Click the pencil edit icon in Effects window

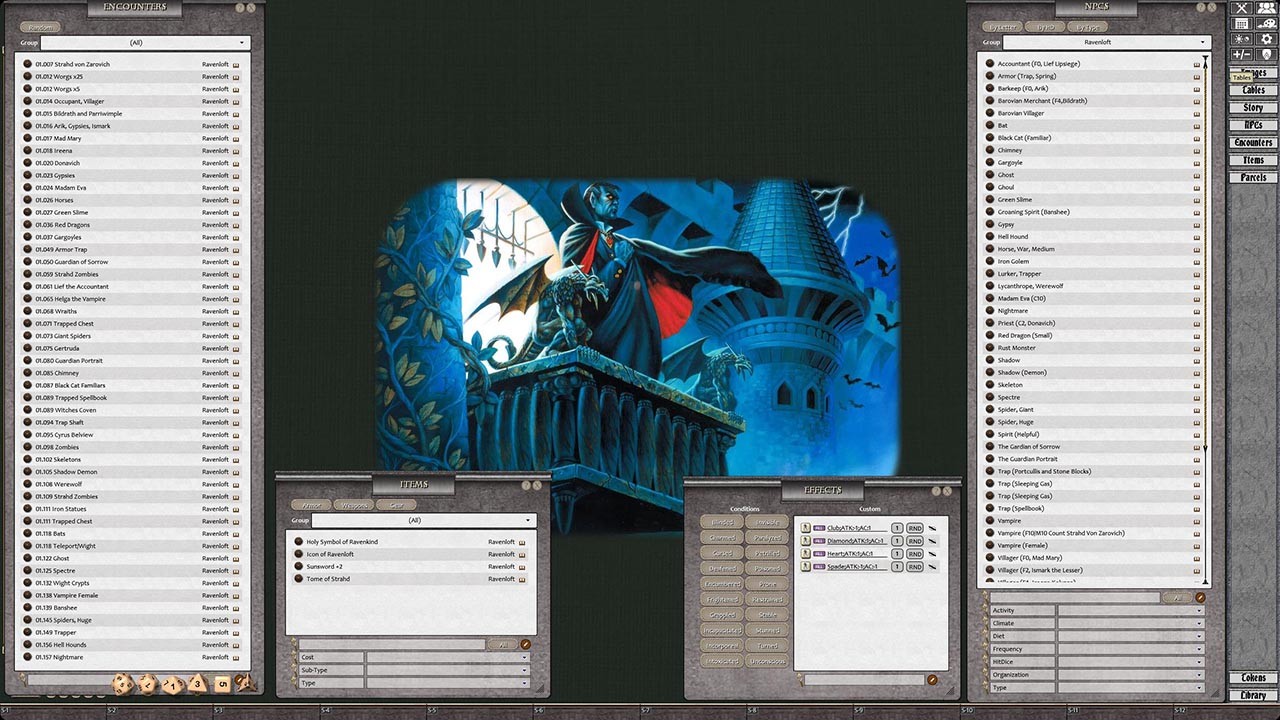pos(932,679)
